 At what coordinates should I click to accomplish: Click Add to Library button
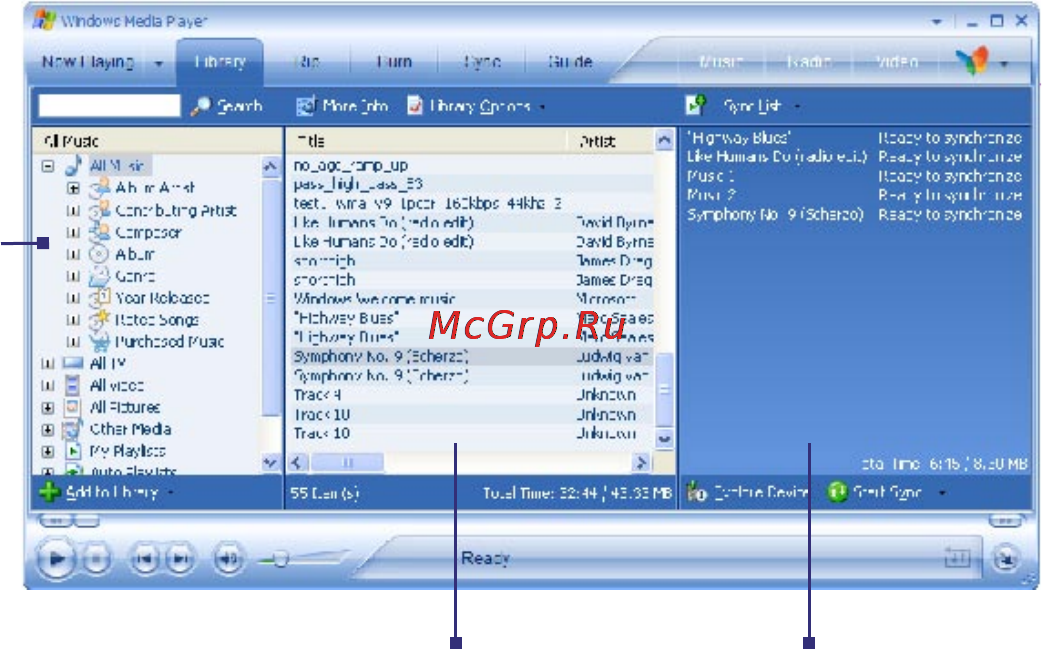click(x=106, y=492)
